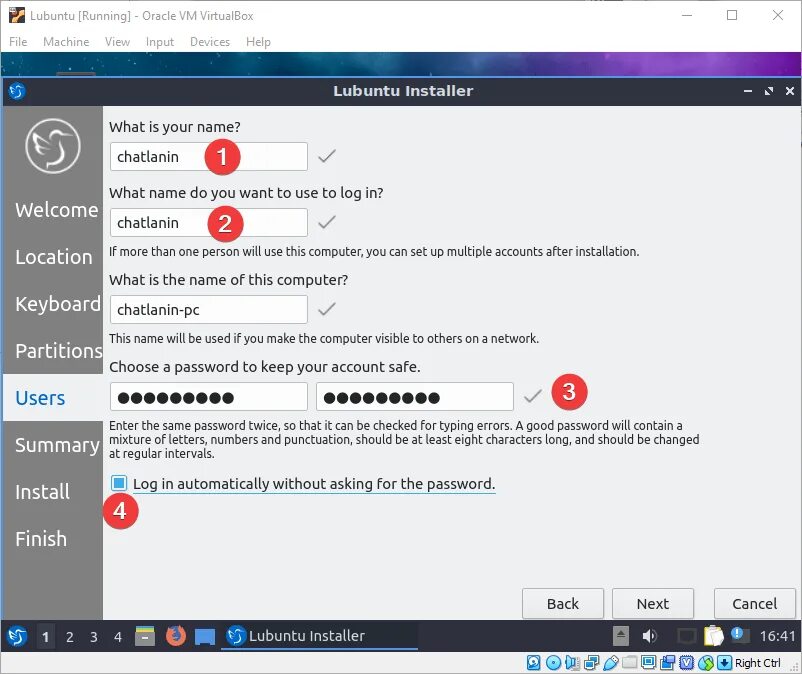Switch to workspace 3 in the pager
Image resolution: width=802 pixels, height=674 pixels.
(x=94, y=637)
